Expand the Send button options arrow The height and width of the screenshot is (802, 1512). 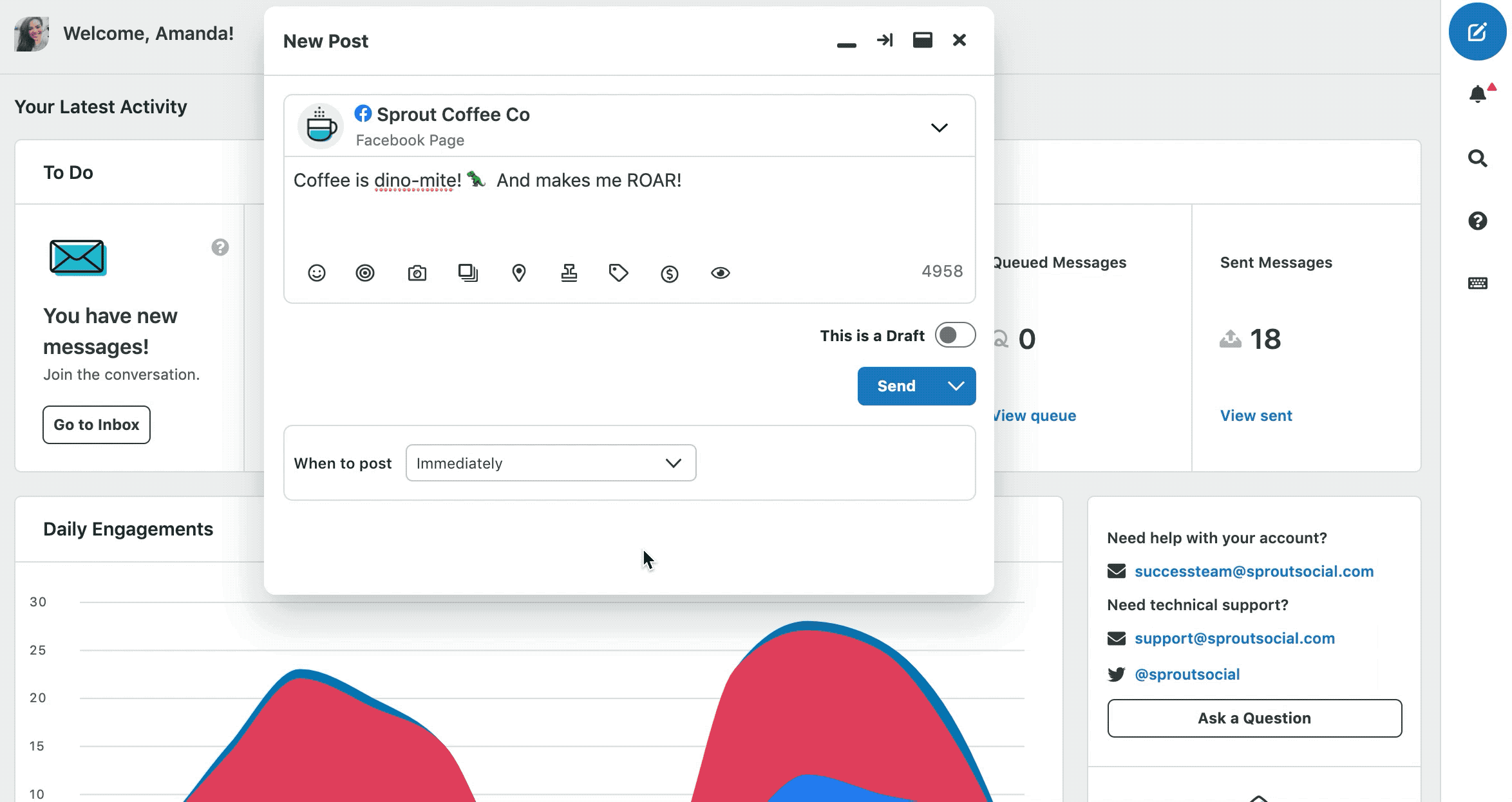956,386
